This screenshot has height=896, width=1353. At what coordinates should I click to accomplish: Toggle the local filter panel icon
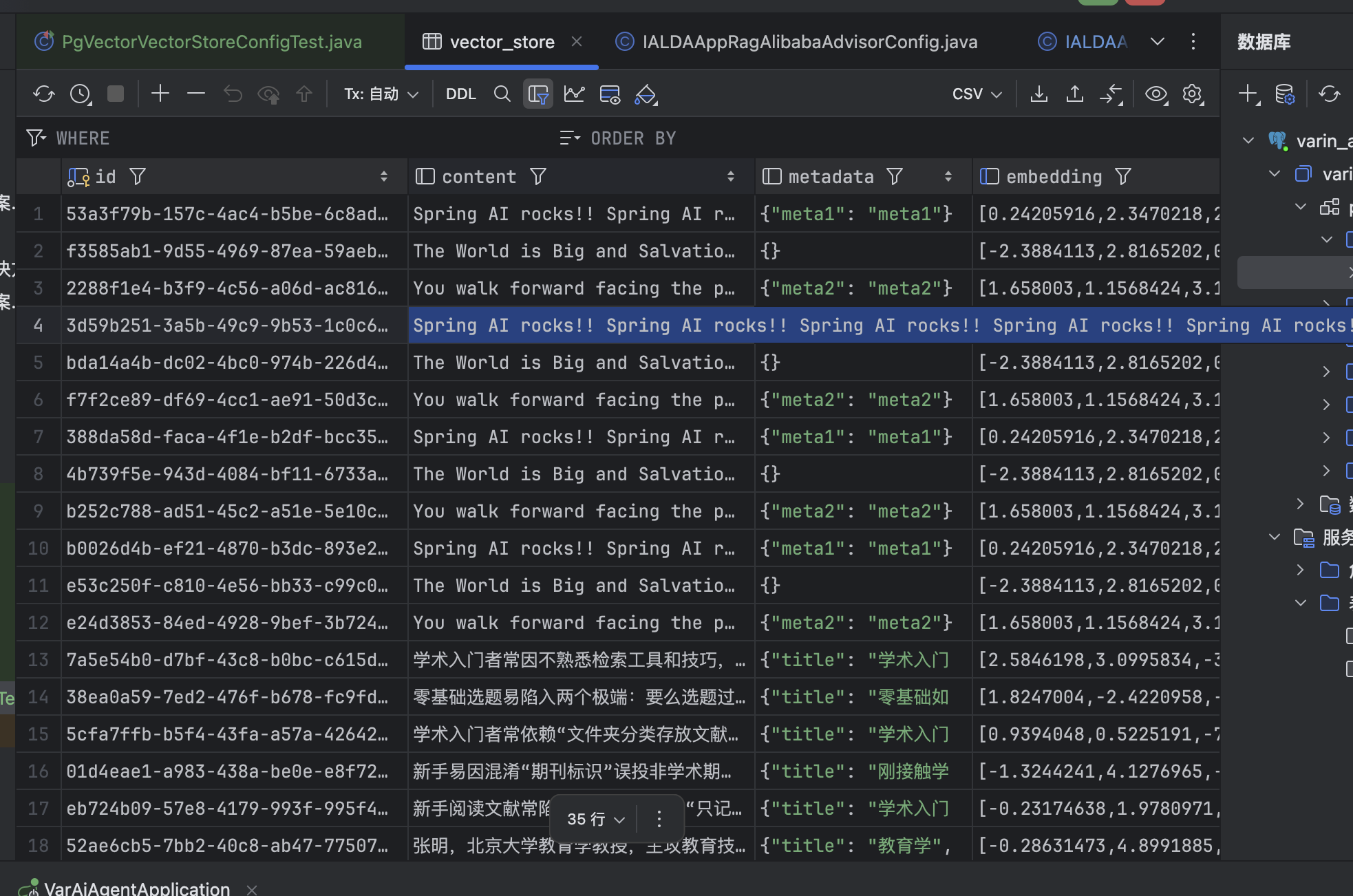(538, 94)
